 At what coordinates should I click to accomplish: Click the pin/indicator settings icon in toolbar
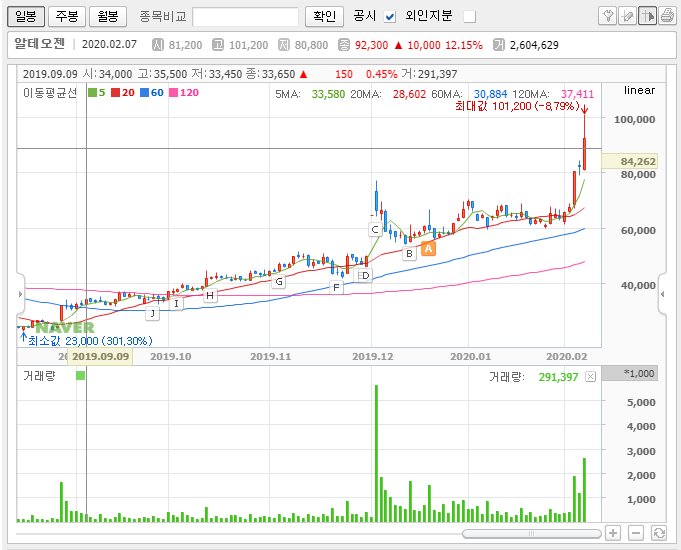click(607, 15)
